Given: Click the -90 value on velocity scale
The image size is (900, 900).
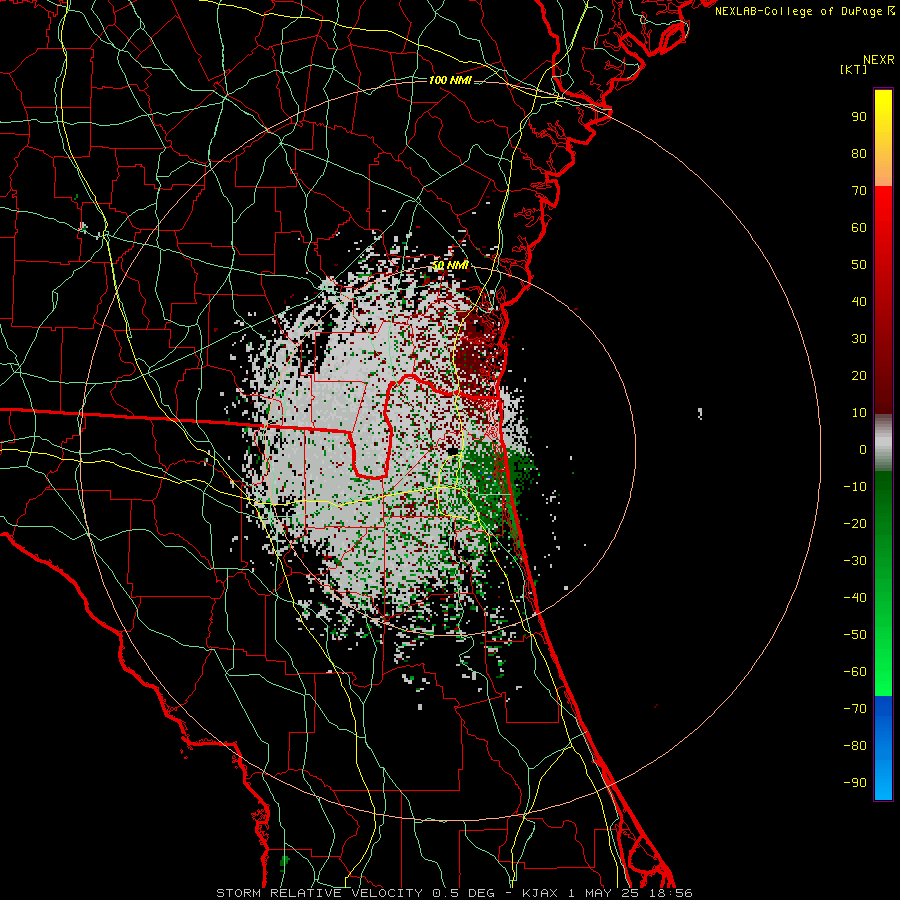Looking at the screenshot, I should (855, 783).
